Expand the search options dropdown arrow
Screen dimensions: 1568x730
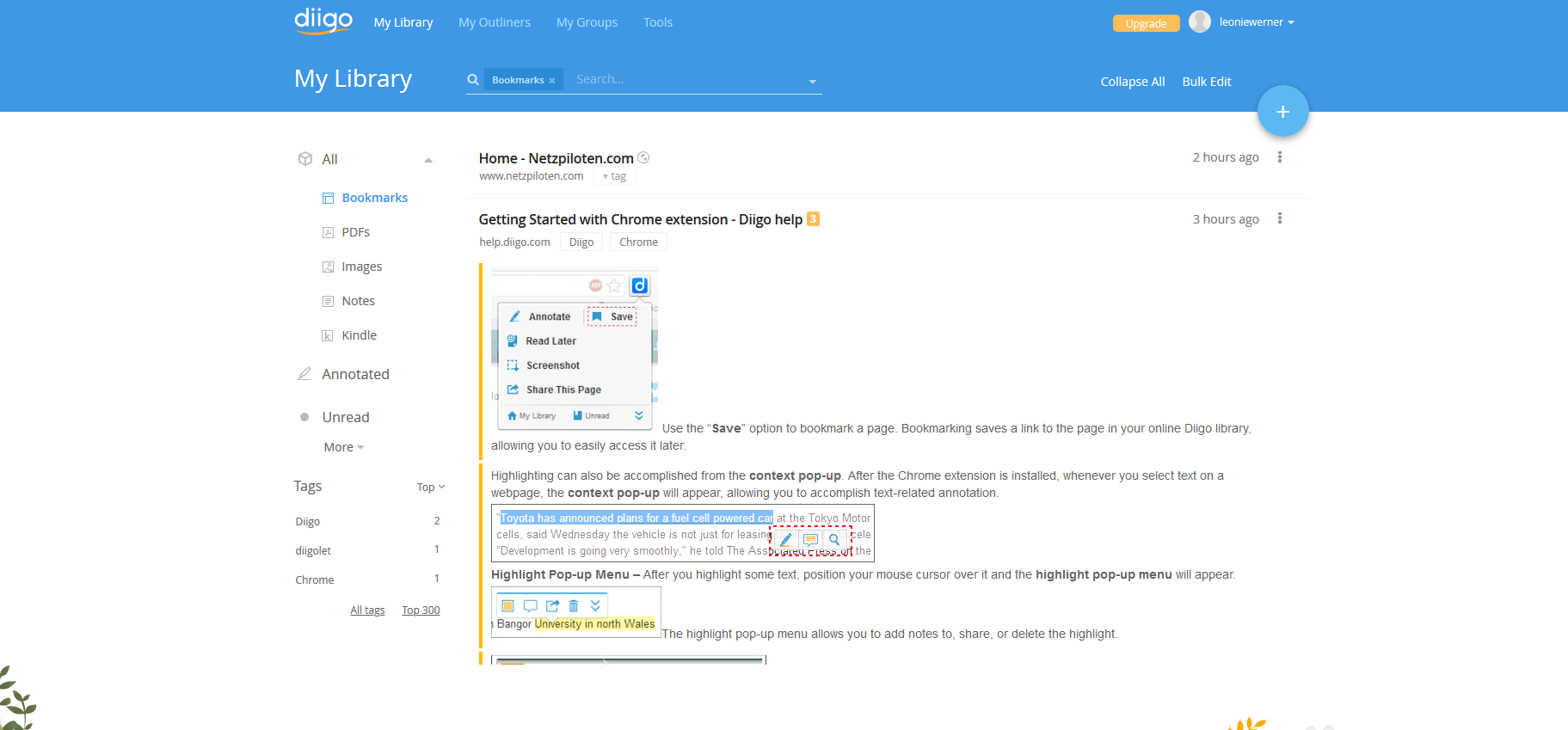coord(812,82)
